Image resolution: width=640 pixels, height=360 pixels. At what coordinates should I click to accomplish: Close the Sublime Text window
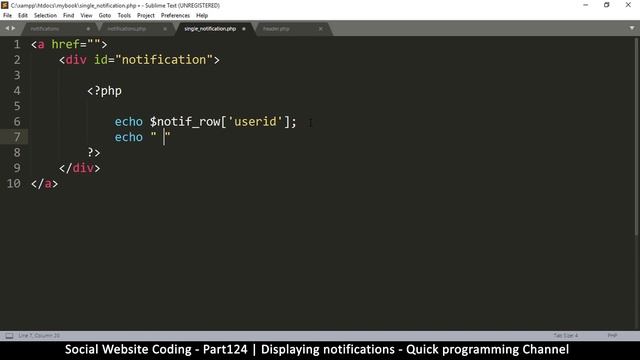point(628,5)
